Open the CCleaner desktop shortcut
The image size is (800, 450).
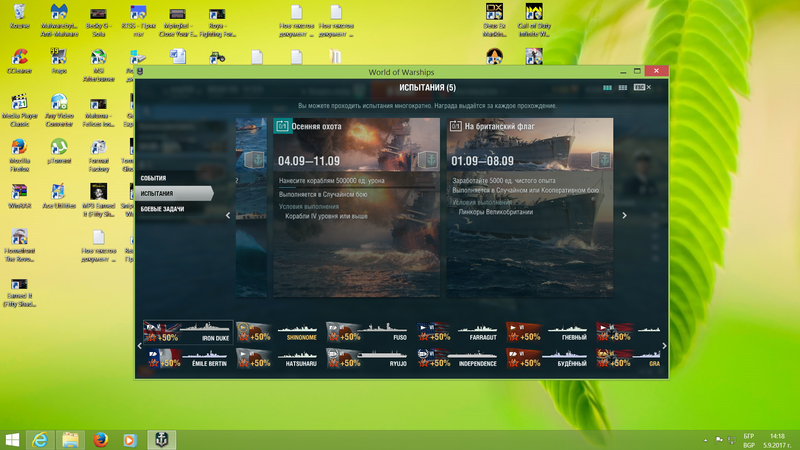pyautogui.click(x=19, y=61)
